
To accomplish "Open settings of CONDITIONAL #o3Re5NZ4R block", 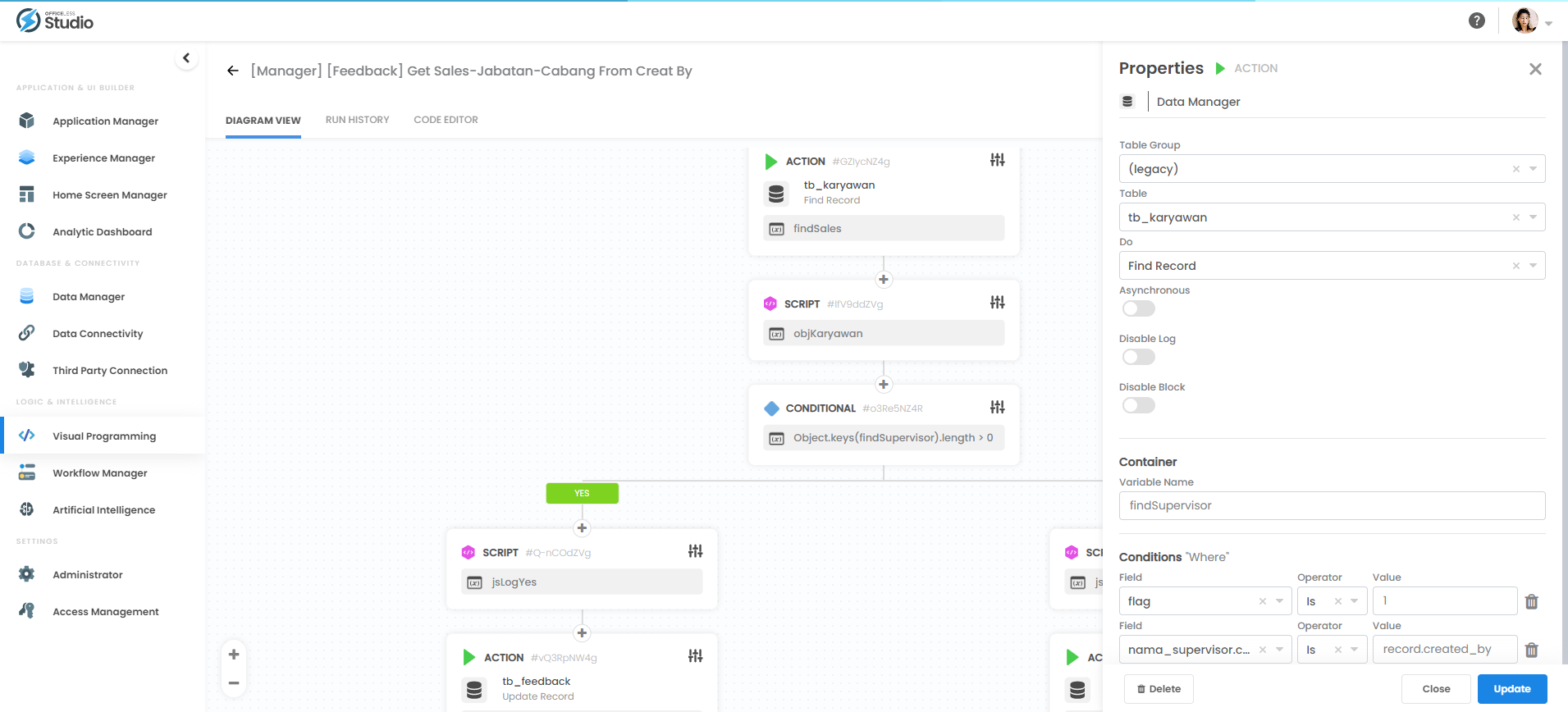I will [997, 407].
